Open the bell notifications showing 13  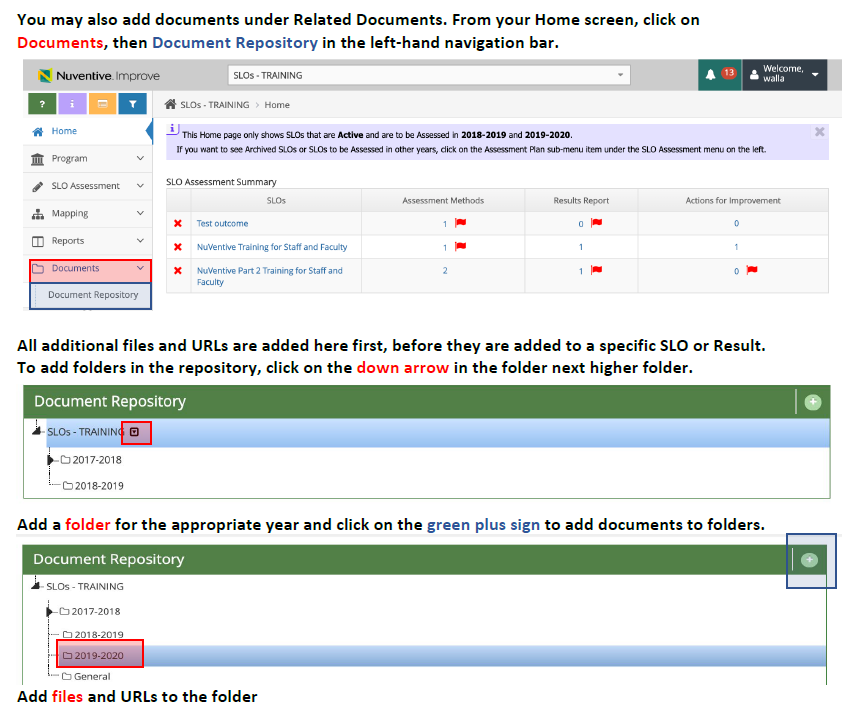[718, 75]
